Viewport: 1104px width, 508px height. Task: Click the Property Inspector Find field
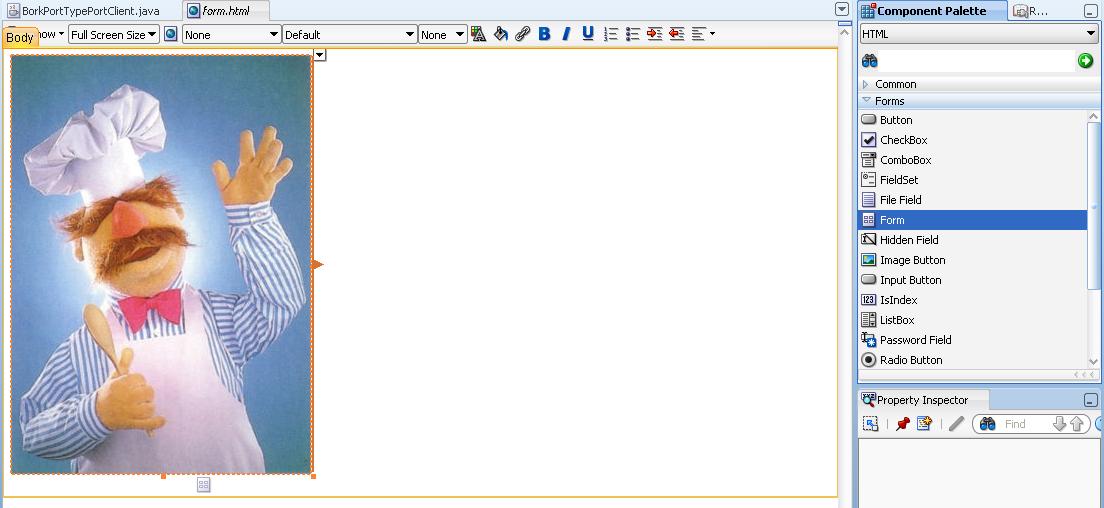click(x=1025, y=424)
